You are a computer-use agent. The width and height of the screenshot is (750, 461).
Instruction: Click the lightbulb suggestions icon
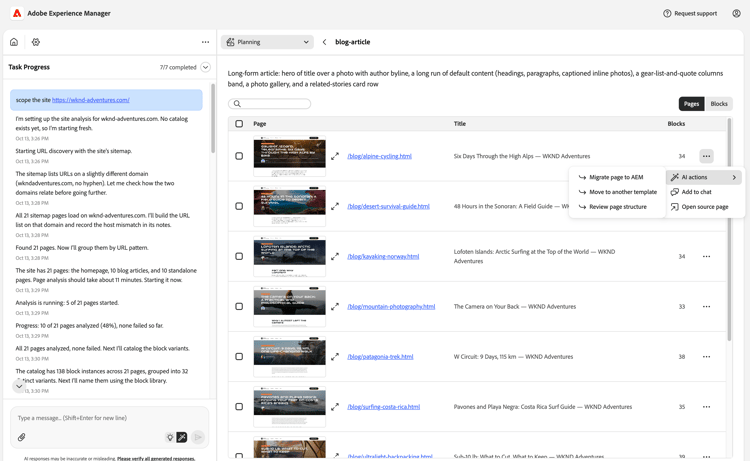click(x=170, y=437)
